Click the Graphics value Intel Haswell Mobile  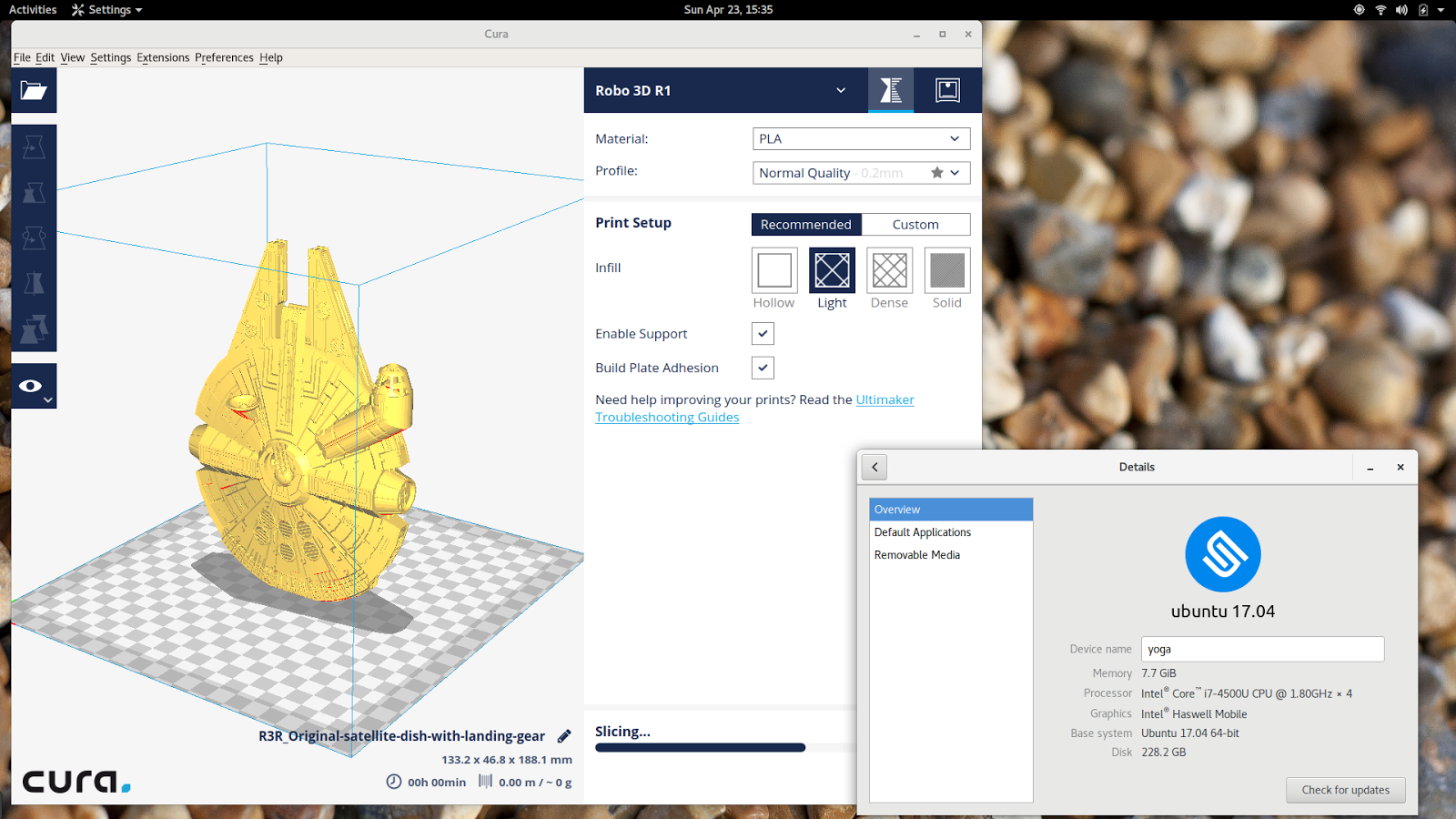(x=1194, y=714)
